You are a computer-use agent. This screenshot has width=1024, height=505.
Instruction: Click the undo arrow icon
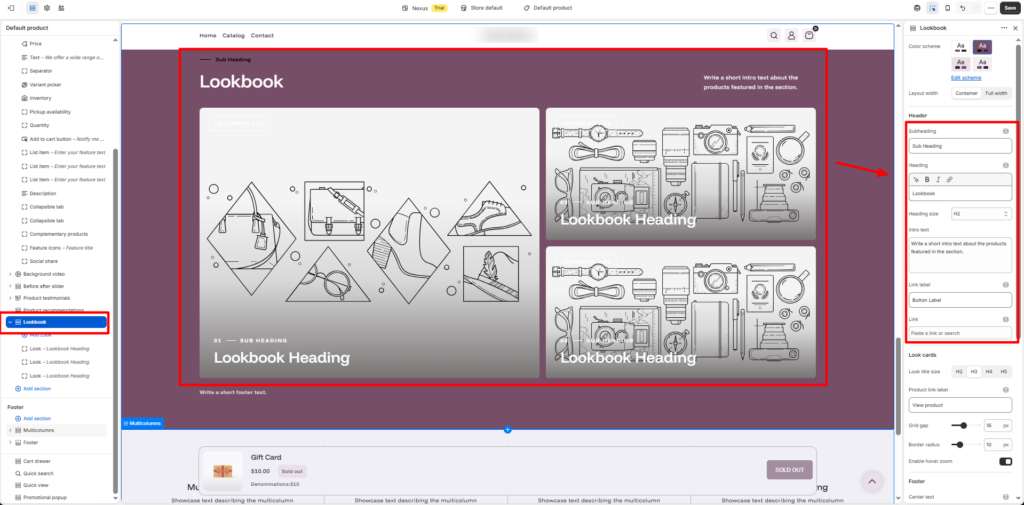[963, 8]
